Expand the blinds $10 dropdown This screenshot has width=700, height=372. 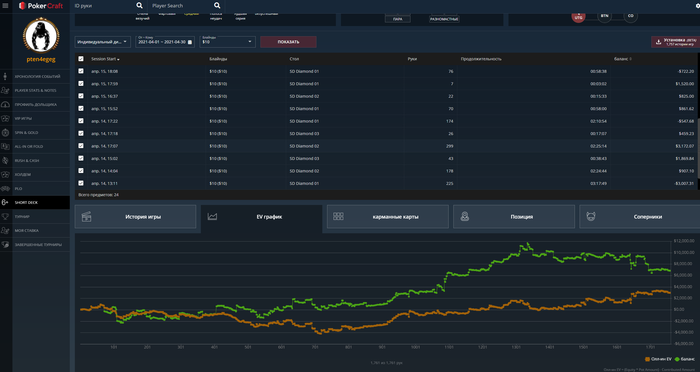[x=227, y=42]
